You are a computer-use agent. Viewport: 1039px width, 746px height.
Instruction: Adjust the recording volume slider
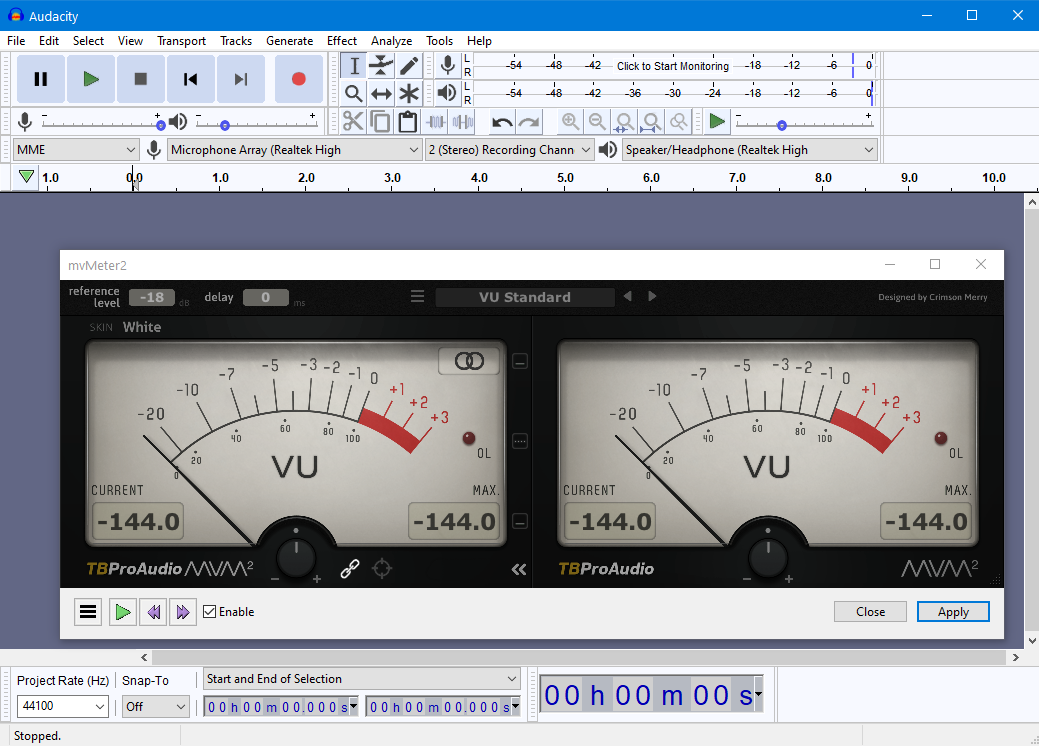tap(101, 122)
